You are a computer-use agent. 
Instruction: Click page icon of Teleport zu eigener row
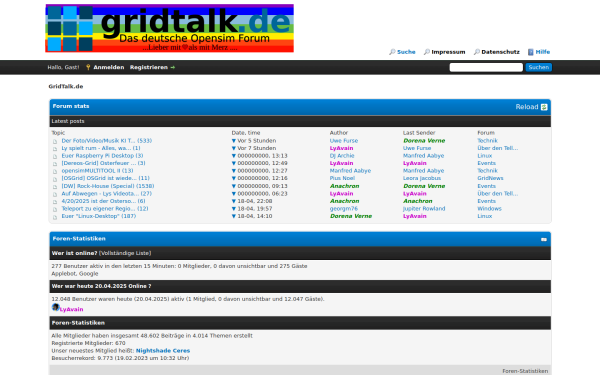pyautogui.click(x=55, y=209)
